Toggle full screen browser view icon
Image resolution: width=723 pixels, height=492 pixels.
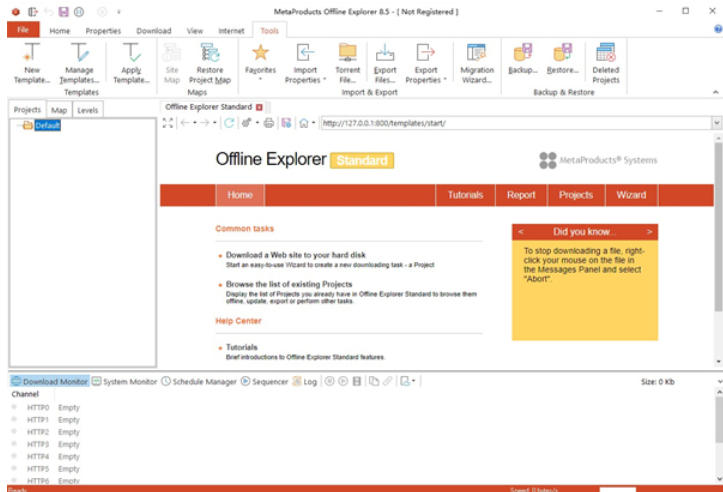click(168, 123)
